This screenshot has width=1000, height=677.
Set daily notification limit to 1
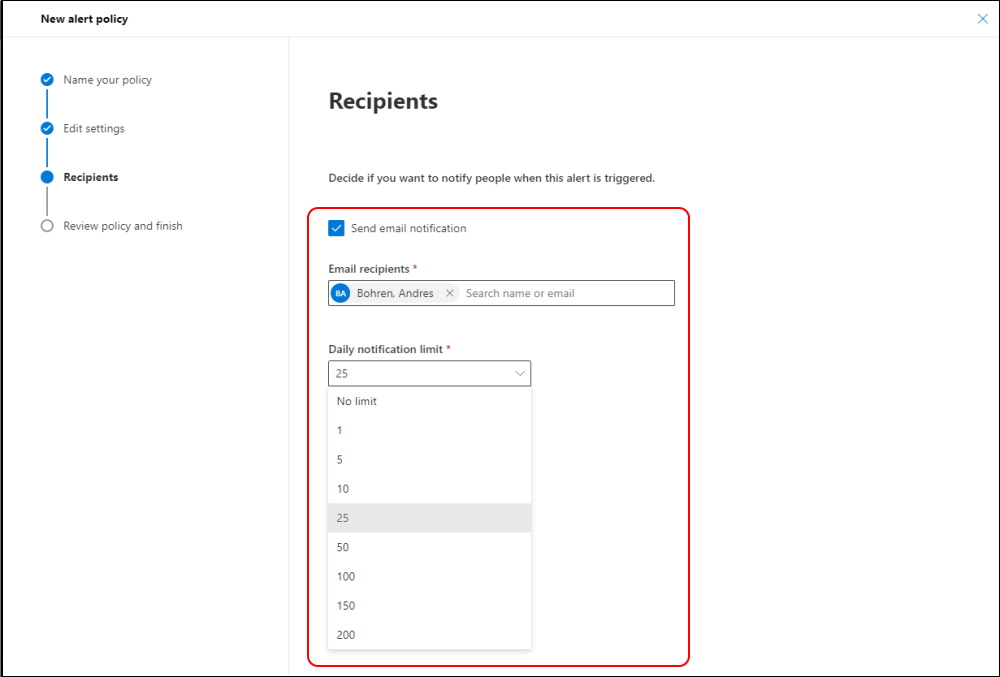pos(429,430)
